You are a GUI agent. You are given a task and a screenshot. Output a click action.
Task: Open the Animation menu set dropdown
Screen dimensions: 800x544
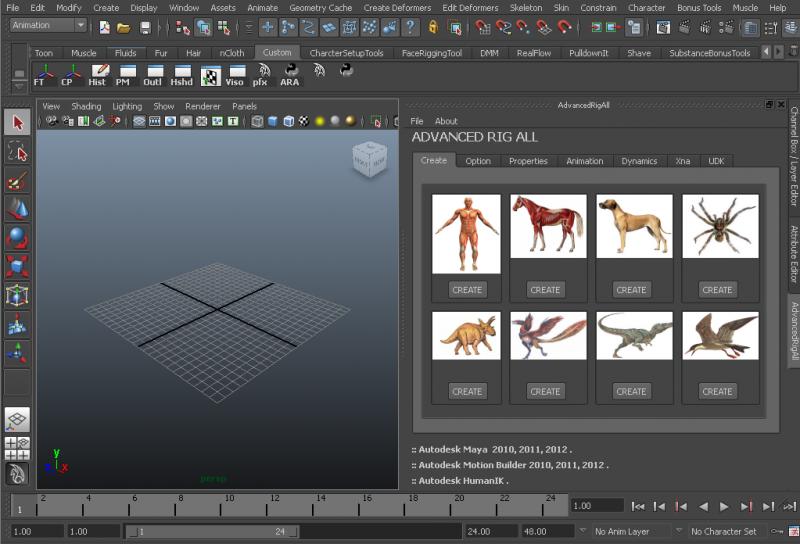[48, 25]
